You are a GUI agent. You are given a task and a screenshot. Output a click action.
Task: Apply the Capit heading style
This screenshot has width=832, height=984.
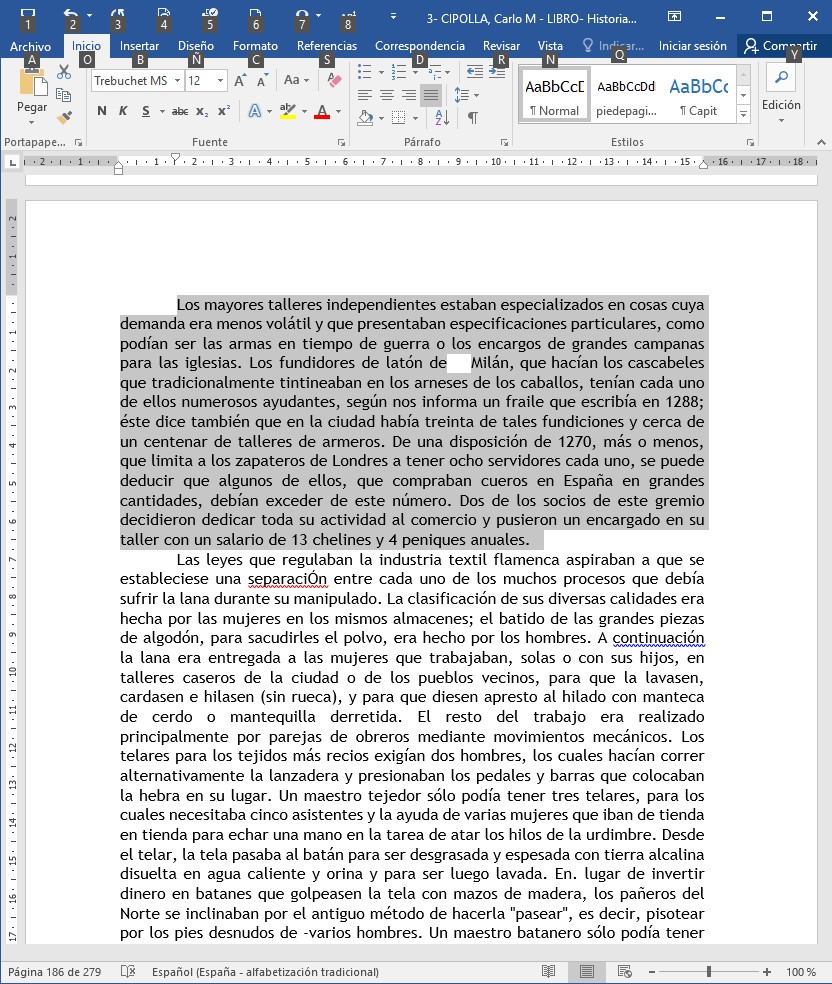[698, 94]
